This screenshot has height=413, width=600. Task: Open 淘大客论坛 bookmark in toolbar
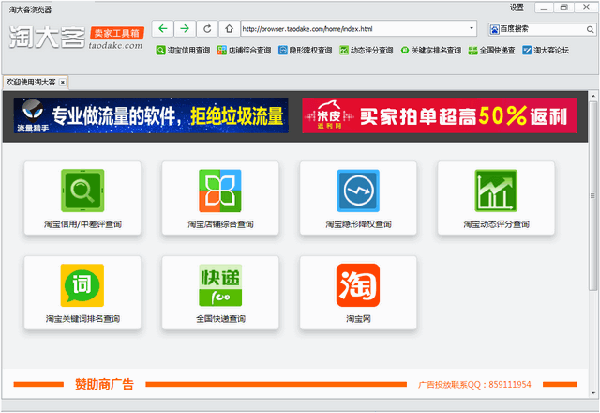pos(546,50)
